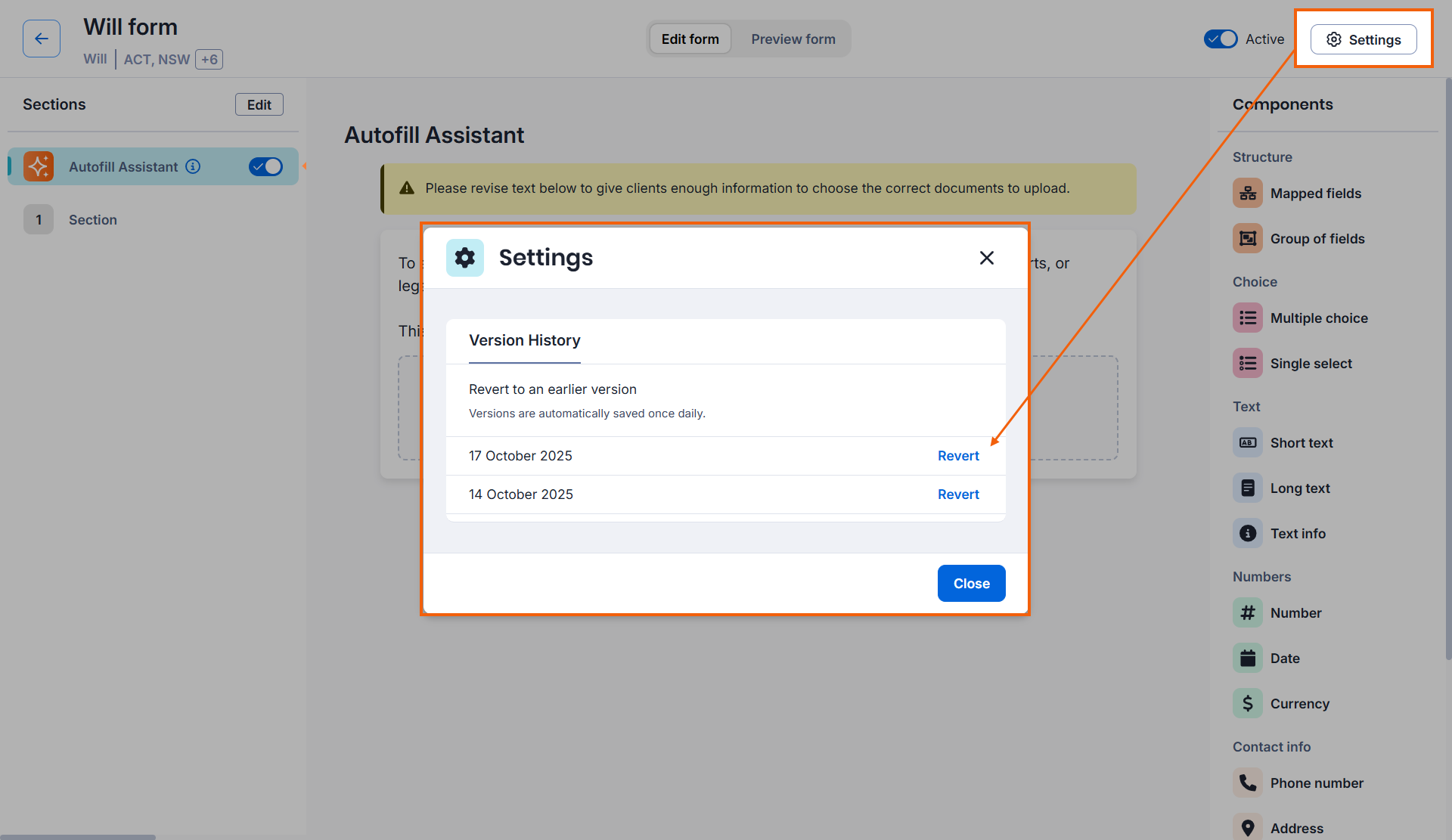Select the Short text component icon

tap(1248, 443)
